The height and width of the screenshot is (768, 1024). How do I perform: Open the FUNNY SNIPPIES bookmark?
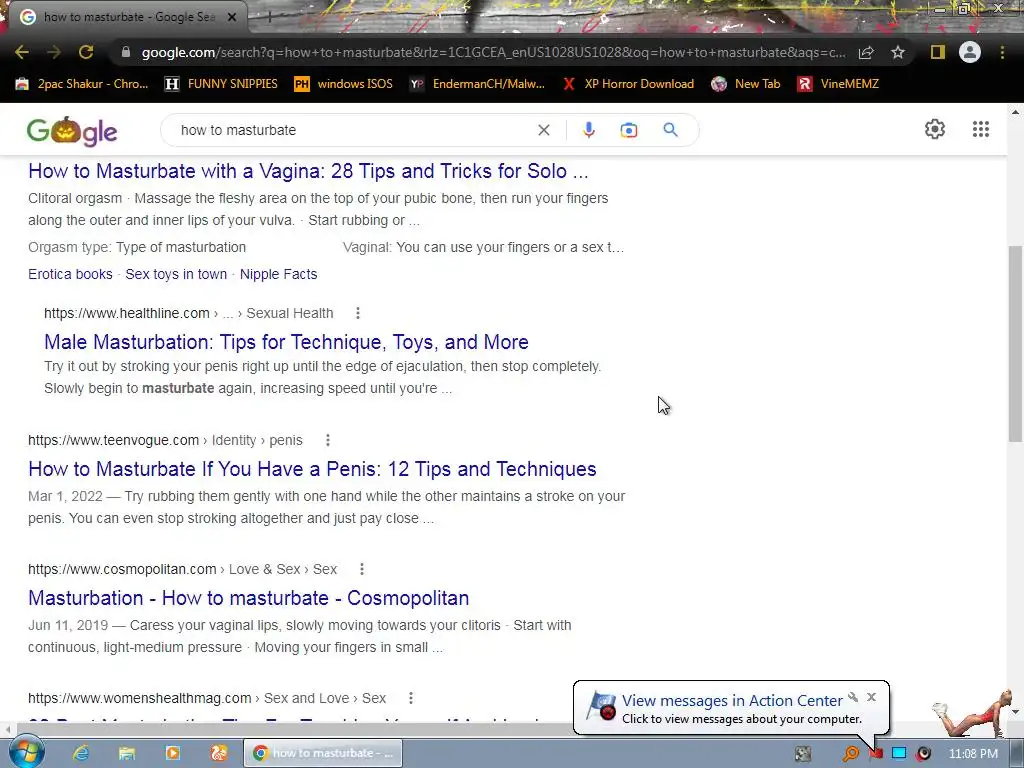coord(221,84)
